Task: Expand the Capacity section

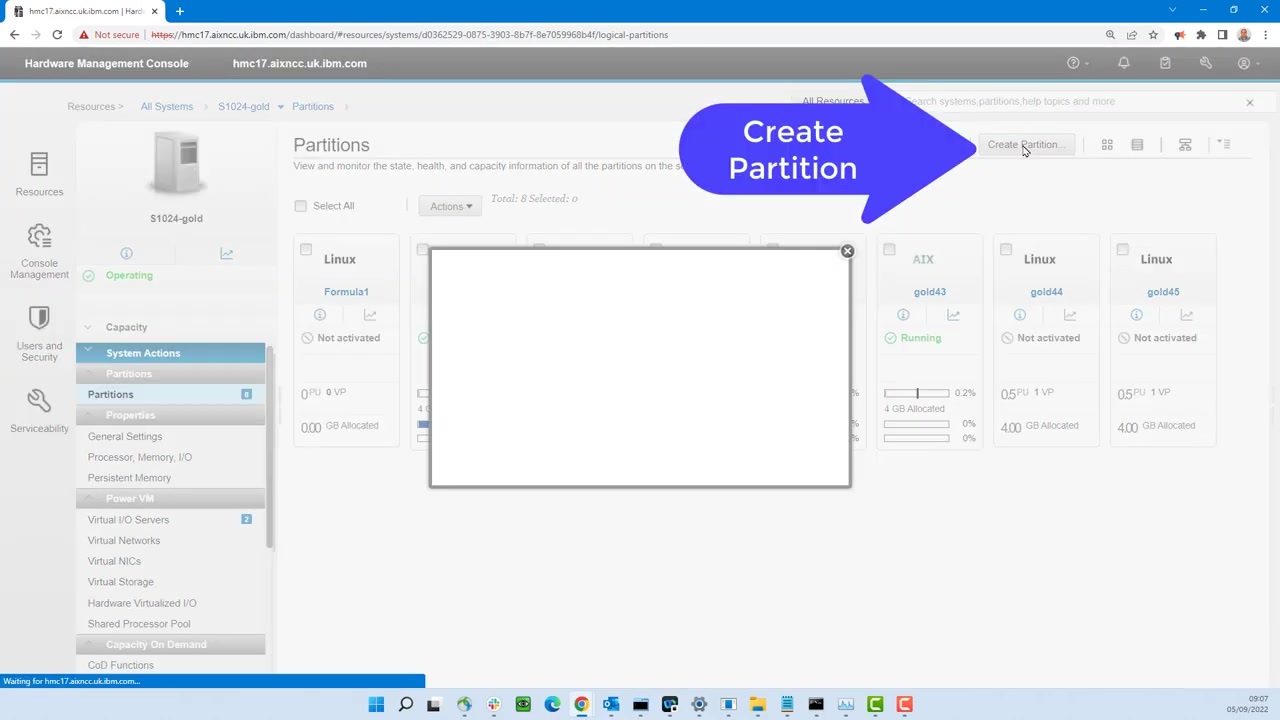Action: [126, 327]
